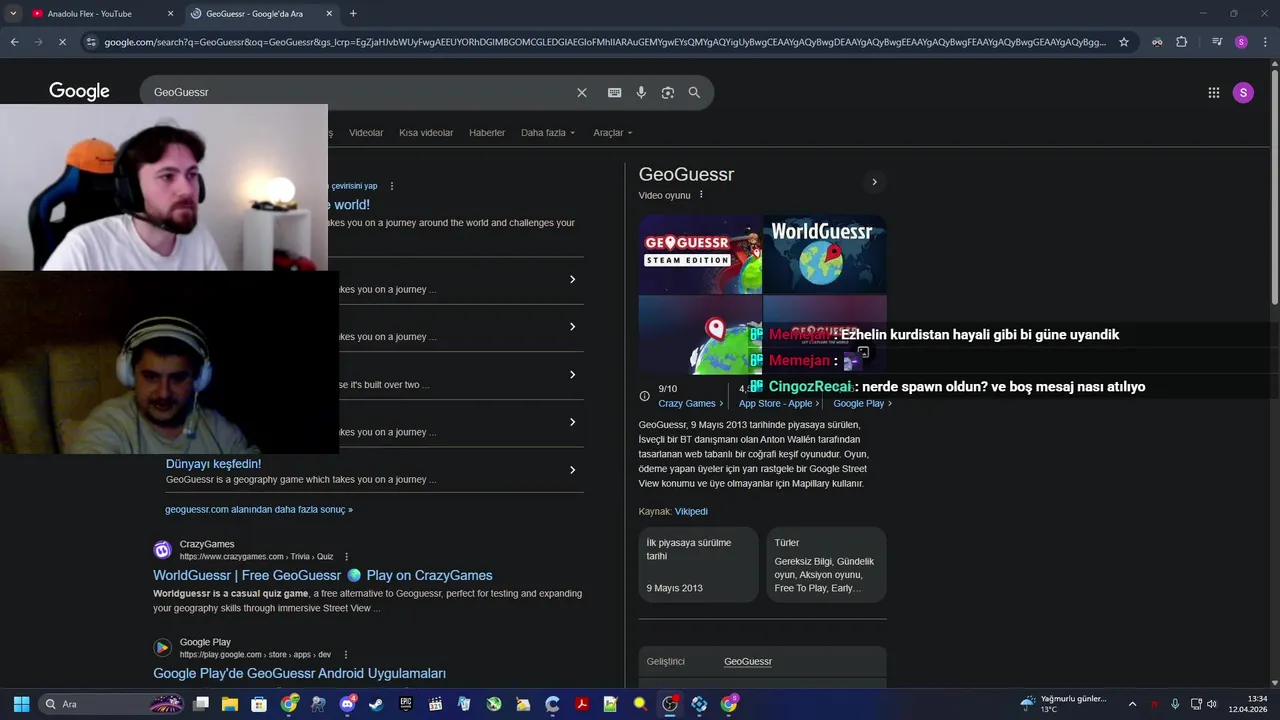Open a new browser tab
Image resolution: width=1280 pixels, height=720 pixels.
pyautogui.click(x=353, y=13)
